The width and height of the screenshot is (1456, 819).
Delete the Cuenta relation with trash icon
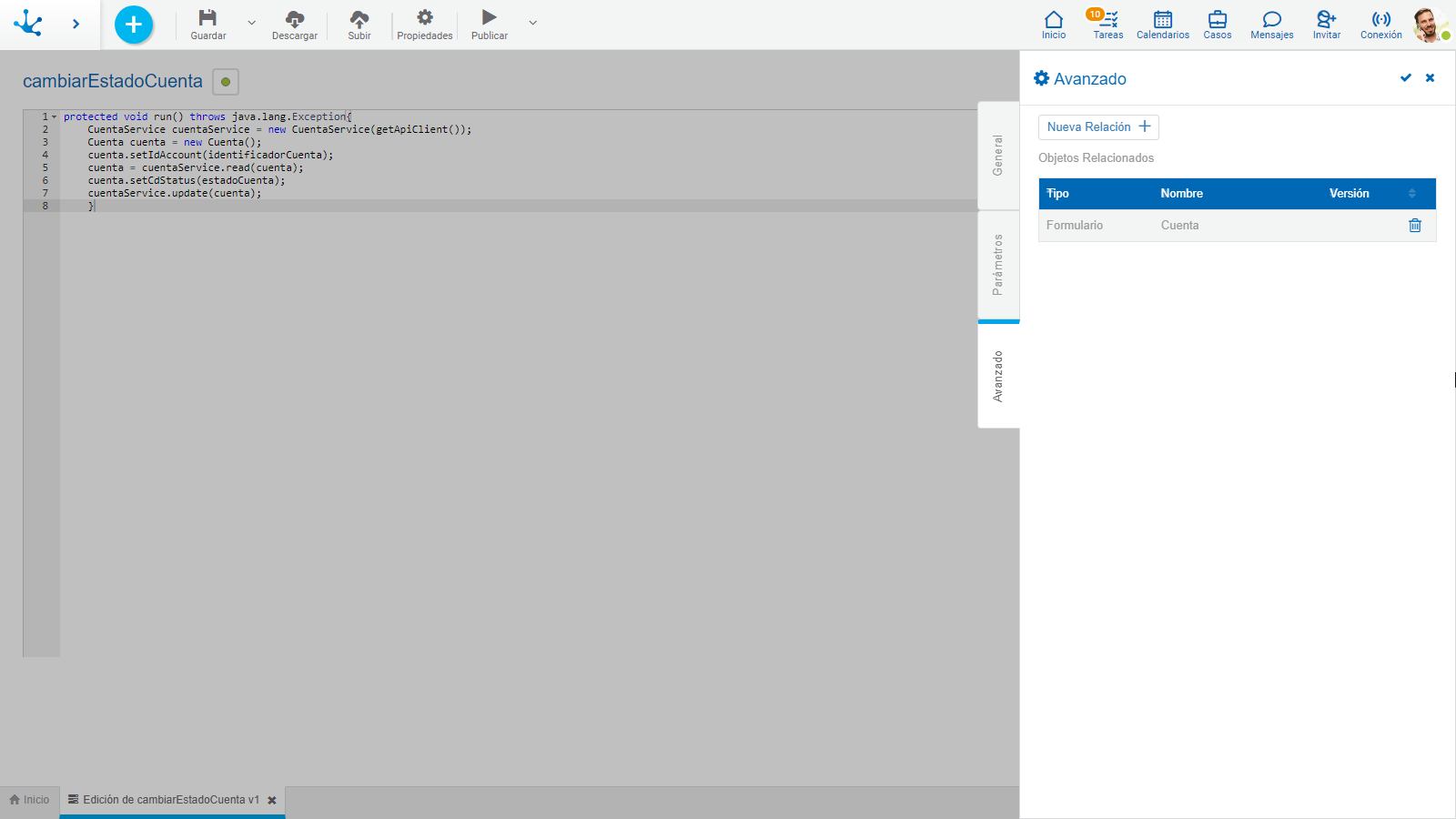(x=1415, y=226)
